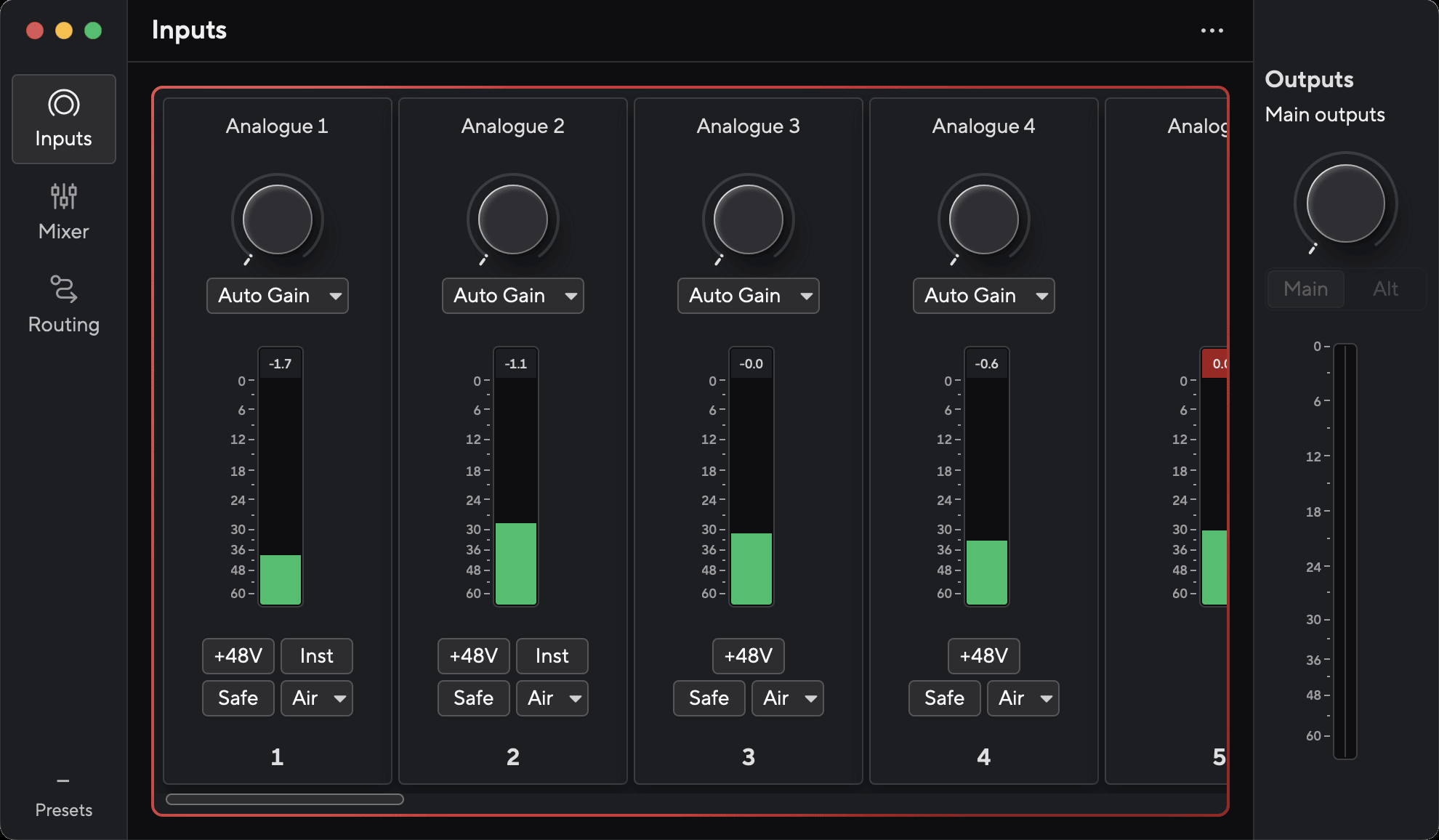This screenshot has width=1439, height=840.
Task: Start Auto Gain on Analogue 3
Action: [735, 296]
